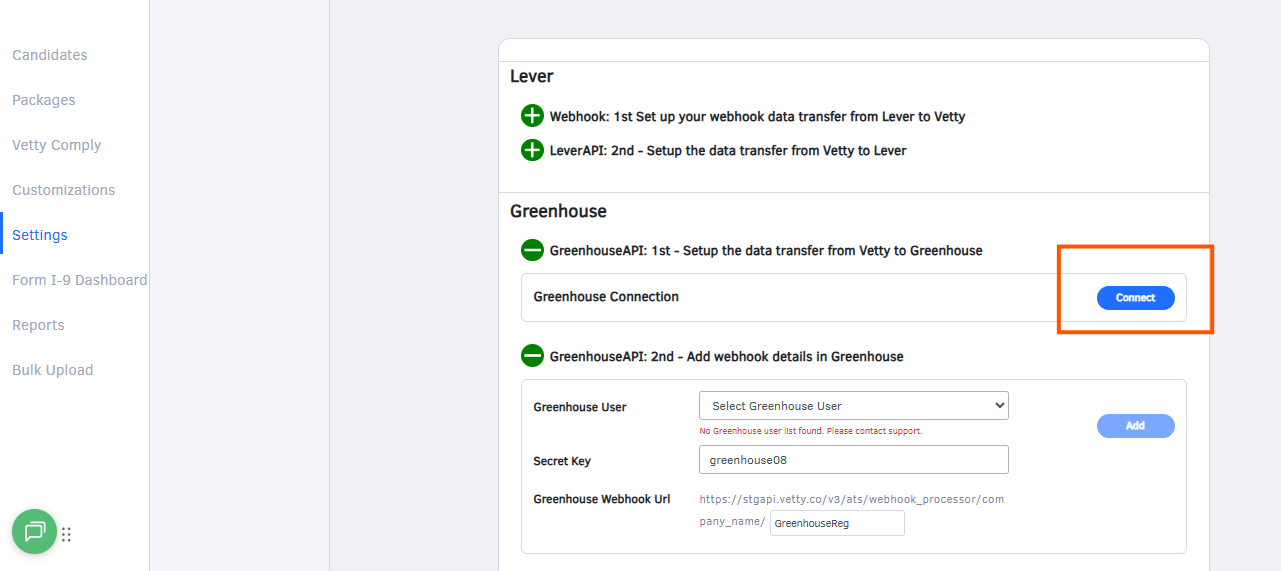Collapse GreenhouseAPI 2nd webhook details section
The height and width of the screenshot is (571, 1281).
tap(532, 356)
